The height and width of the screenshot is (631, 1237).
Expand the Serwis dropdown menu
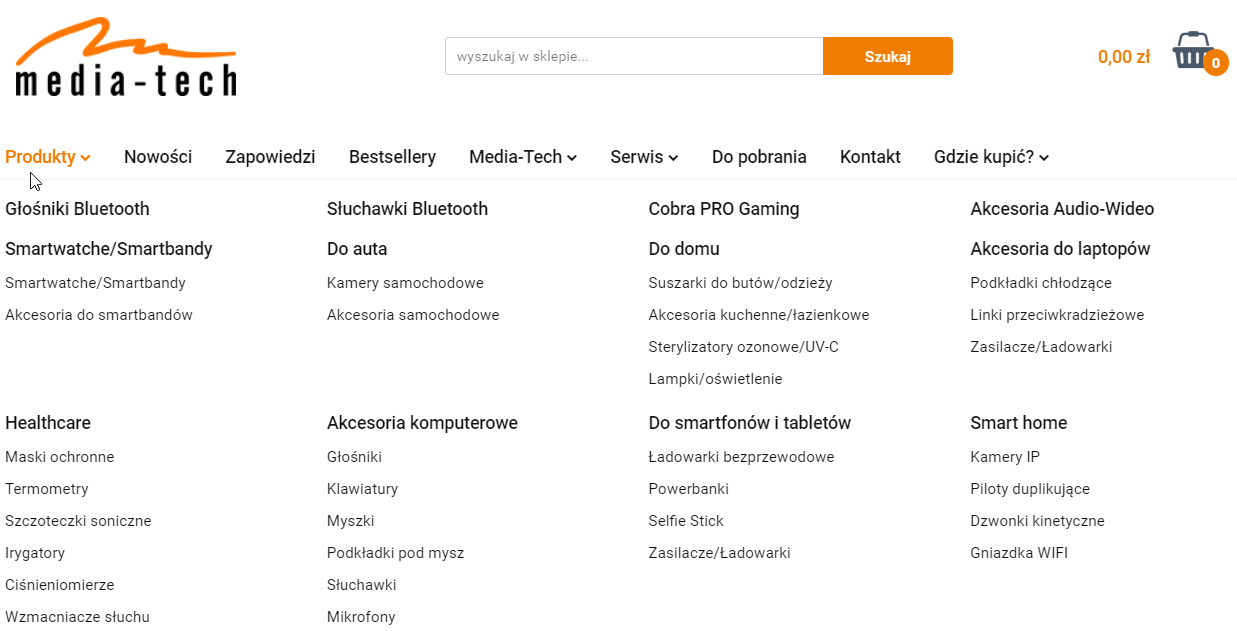(644, 157)
